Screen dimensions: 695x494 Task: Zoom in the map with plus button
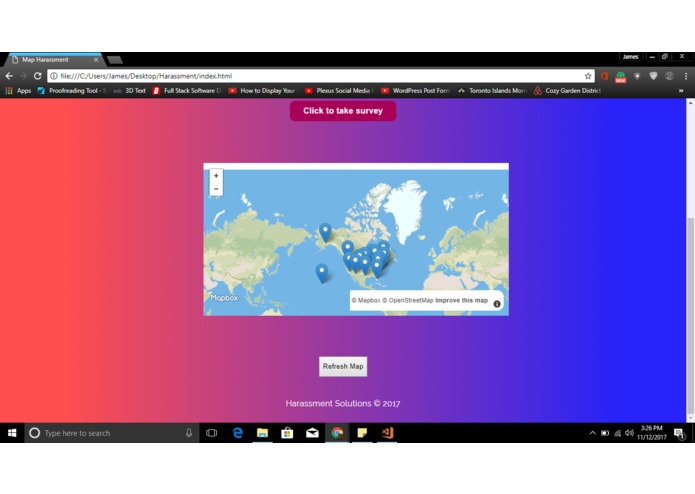click(216, 176)
